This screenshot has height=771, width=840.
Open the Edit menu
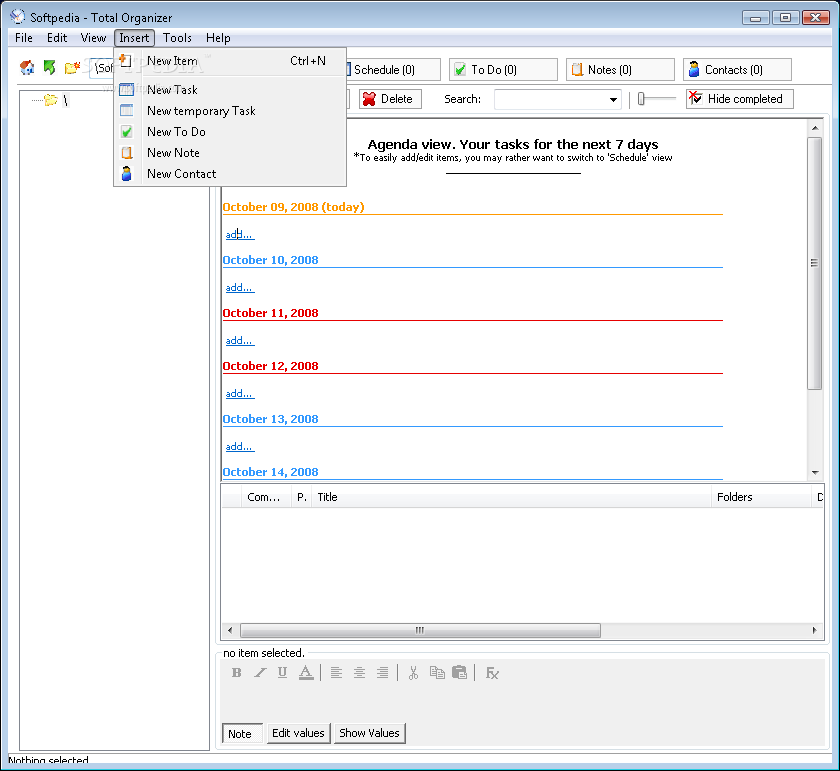pos(57,38)
